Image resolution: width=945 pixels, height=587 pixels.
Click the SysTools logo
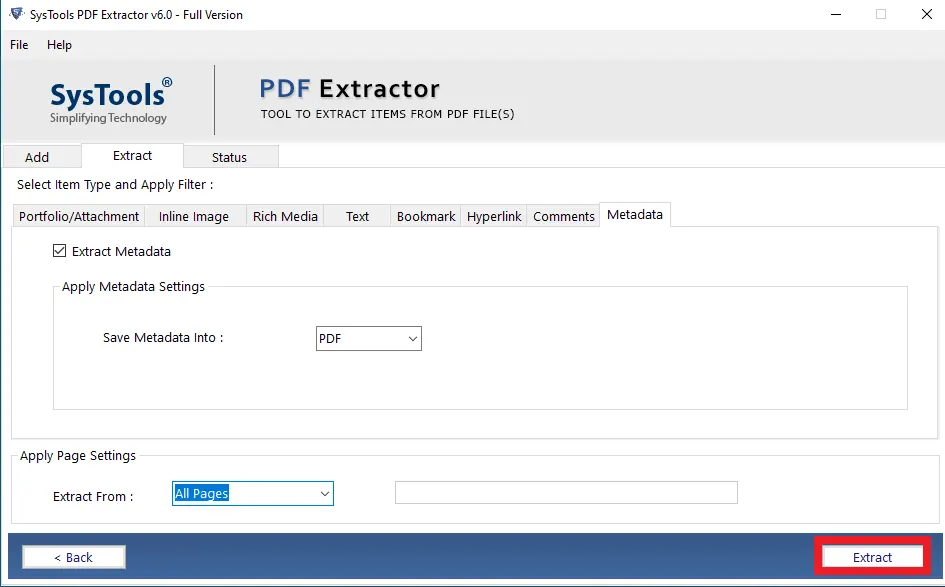[110, 101]
